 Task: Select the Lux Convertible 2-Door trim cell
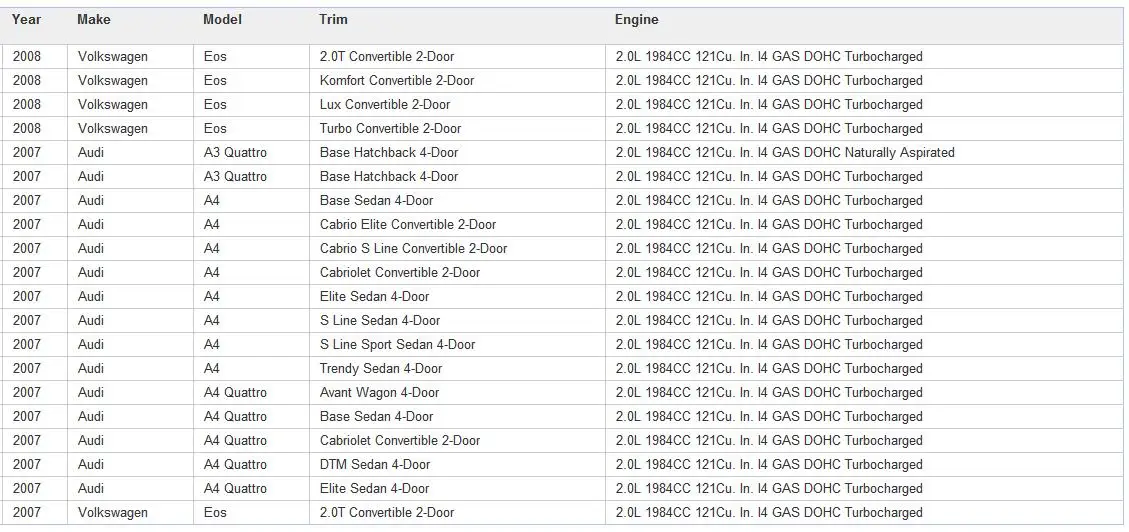(x=386, y=105)
